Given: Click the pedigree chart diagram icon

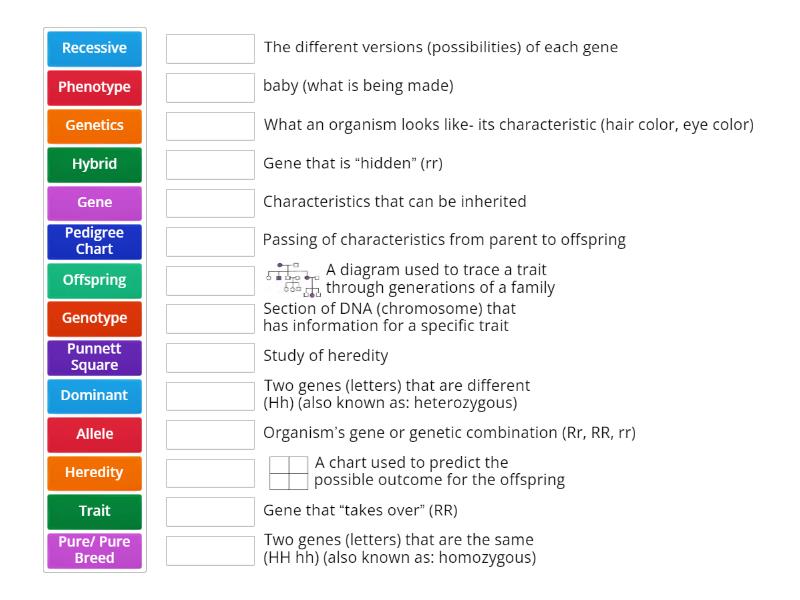Looking at the screenshot, I should [x=290, y=278].
